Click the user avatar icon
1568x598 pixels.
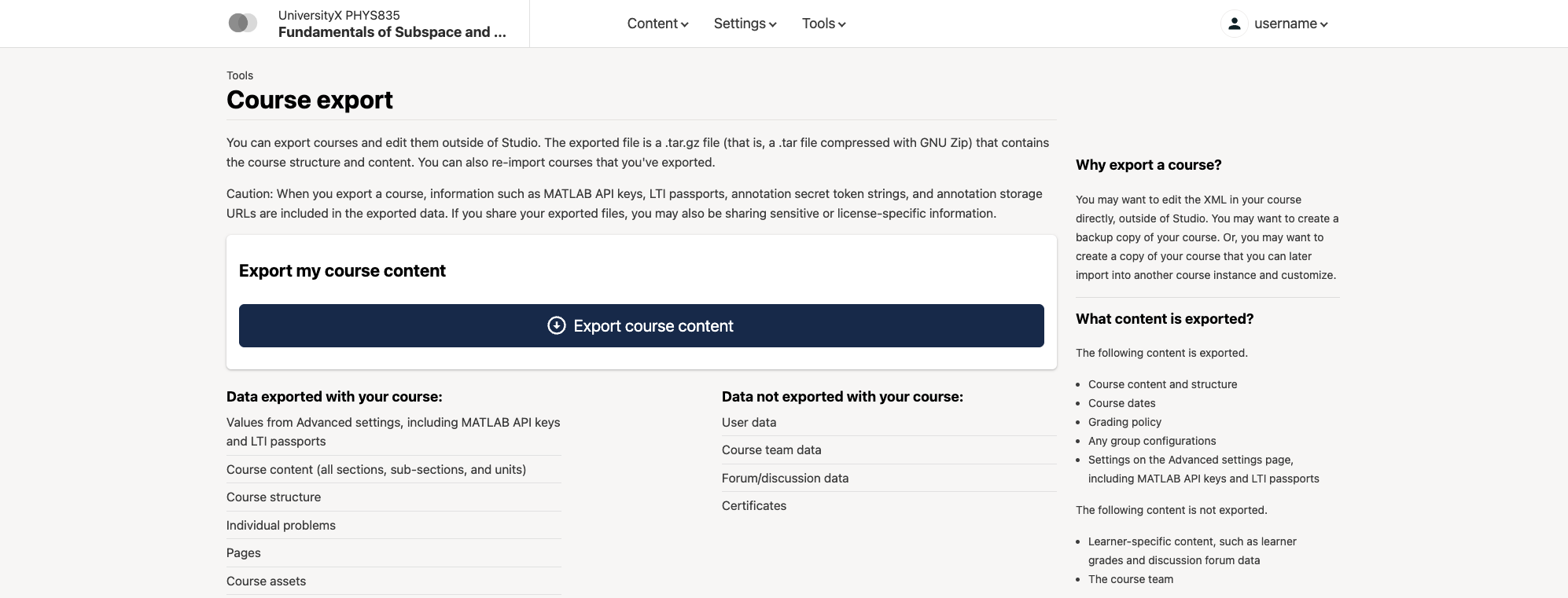click(1235, 24)
